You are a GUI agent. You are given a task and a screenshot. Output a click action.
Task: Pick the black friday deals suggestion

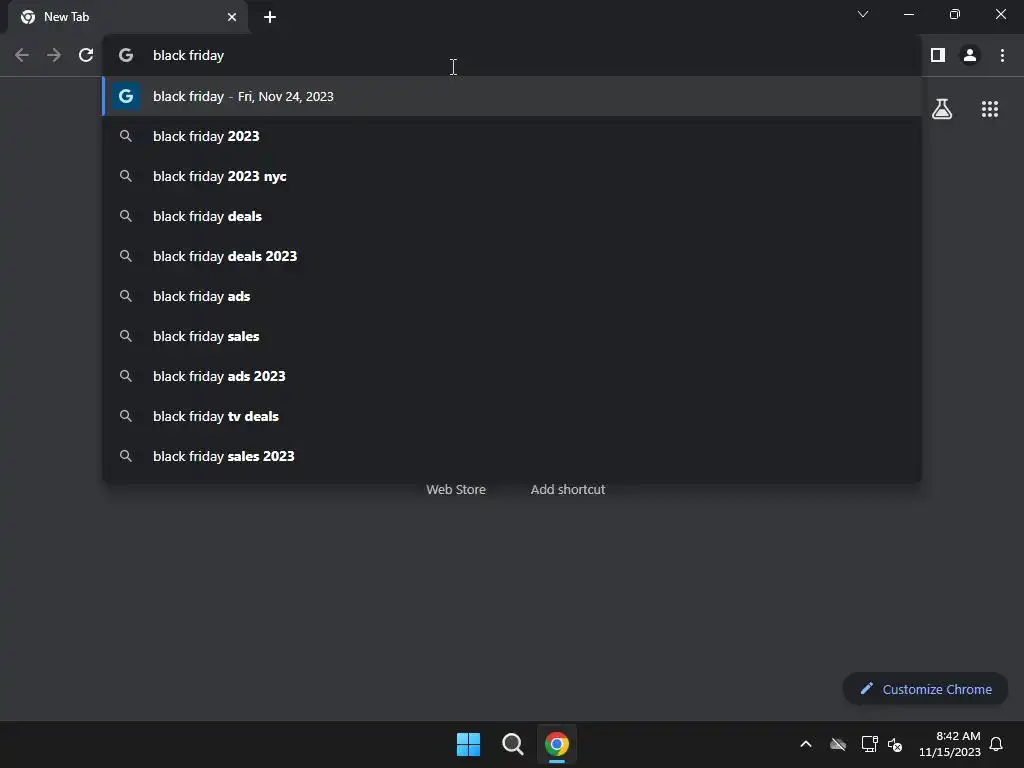pos(512,216)
